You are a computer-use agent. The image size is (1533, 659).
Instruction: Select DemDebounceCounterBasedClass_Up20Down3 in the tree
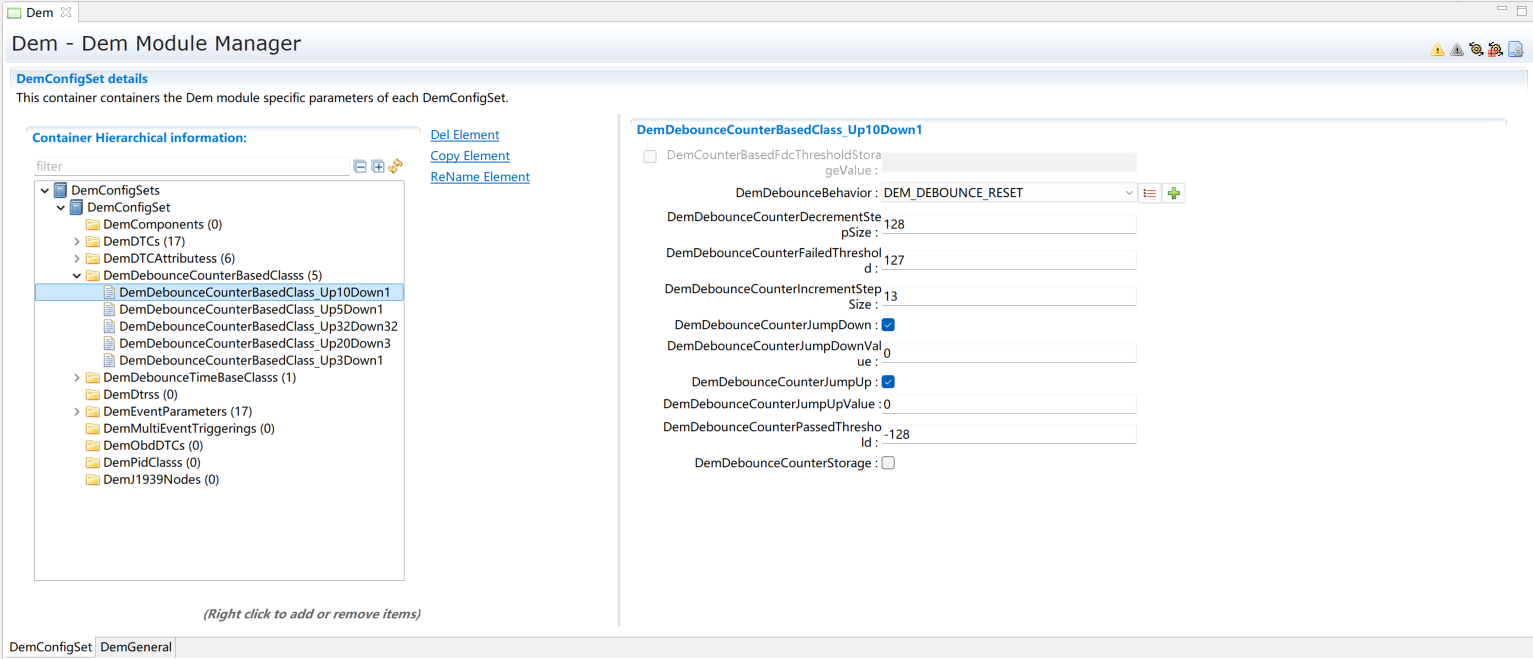tap(254, 343)
